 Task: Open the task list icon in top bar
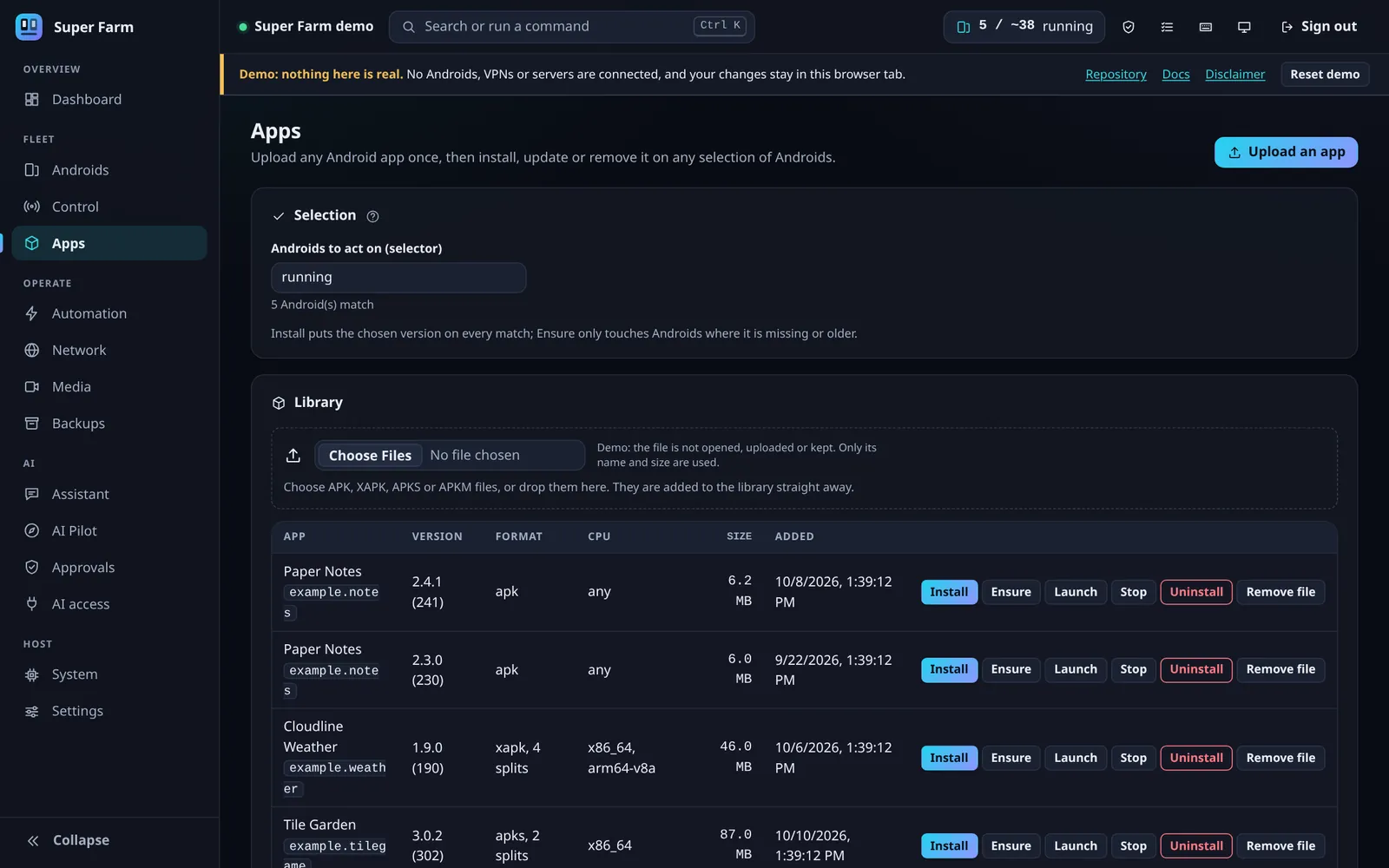click(x=1167, y=27)
